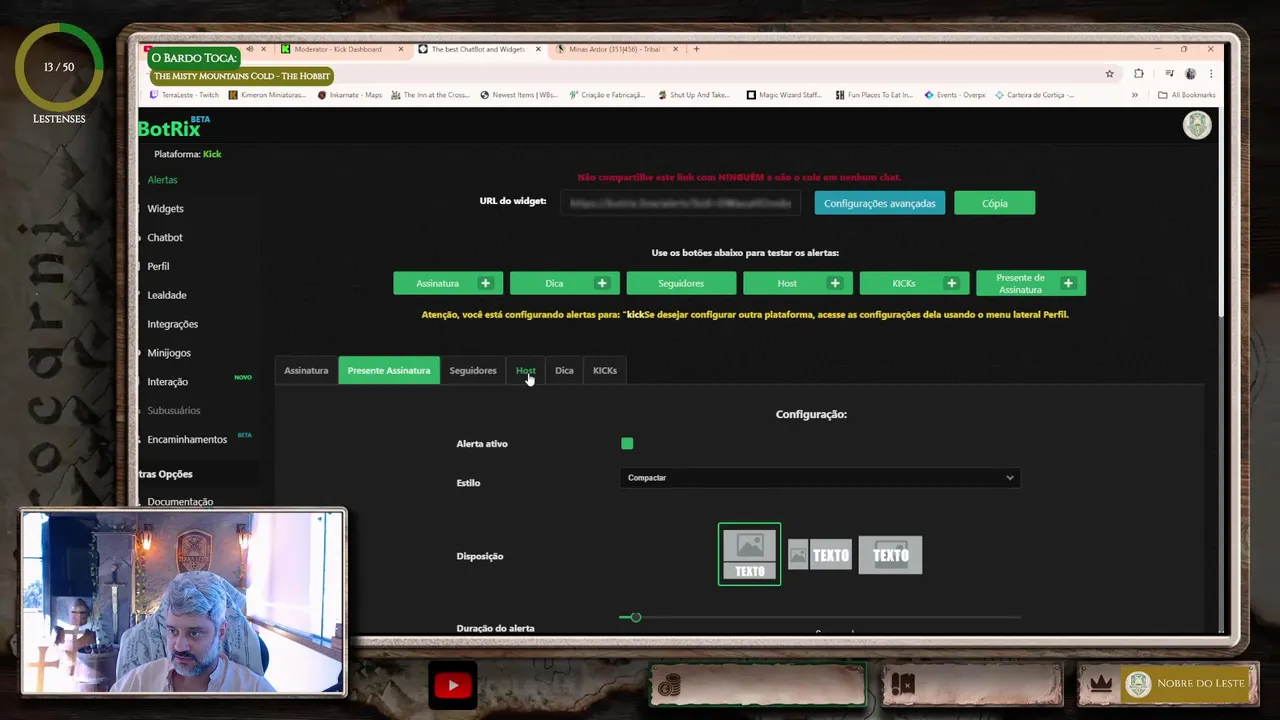Click the plus icon on Dica test button
This screenshot has height=720, width=1280.
(602, 283)
